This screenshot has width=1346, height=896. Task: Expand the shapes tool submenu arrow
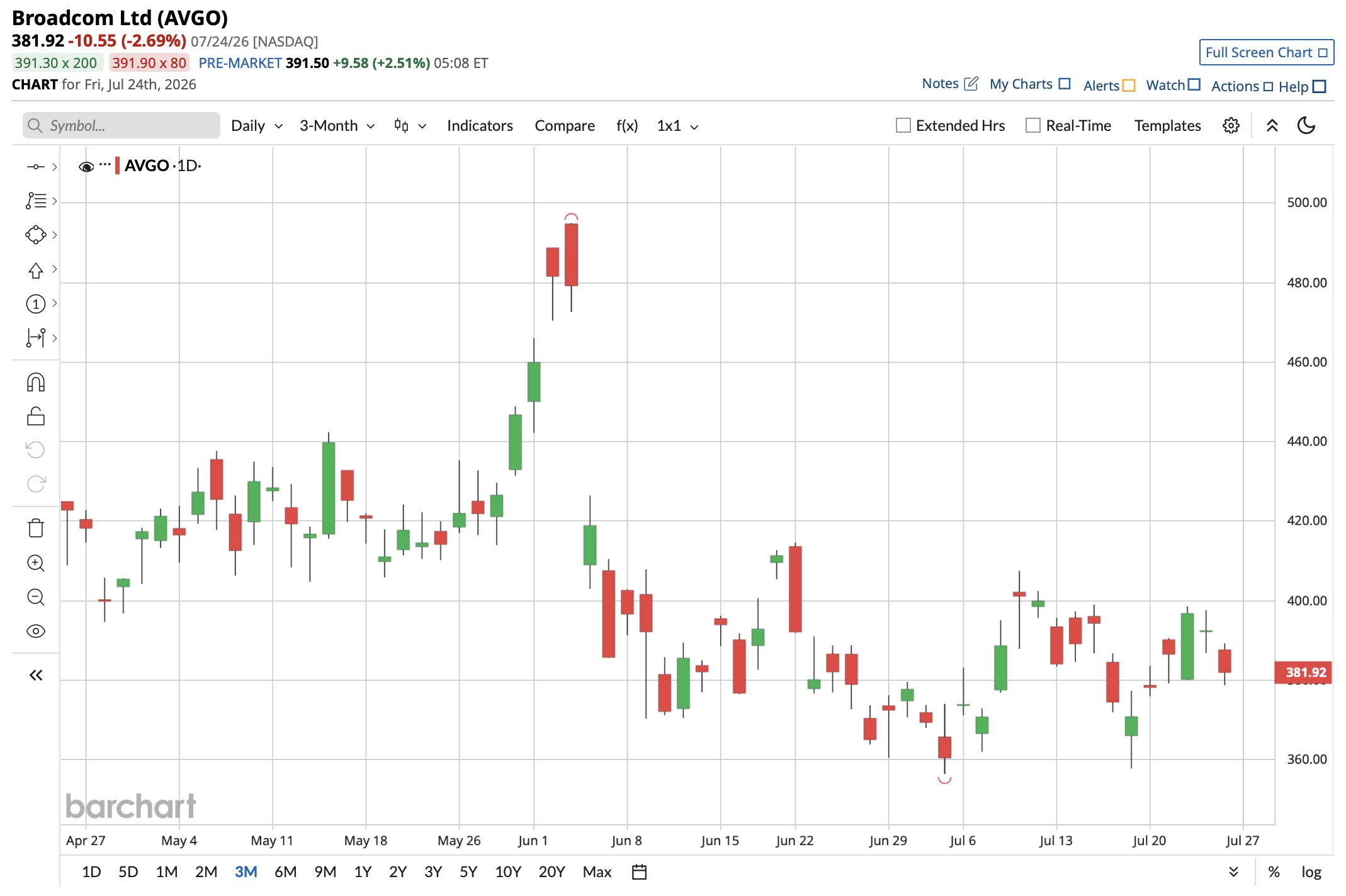coord(55,235)
